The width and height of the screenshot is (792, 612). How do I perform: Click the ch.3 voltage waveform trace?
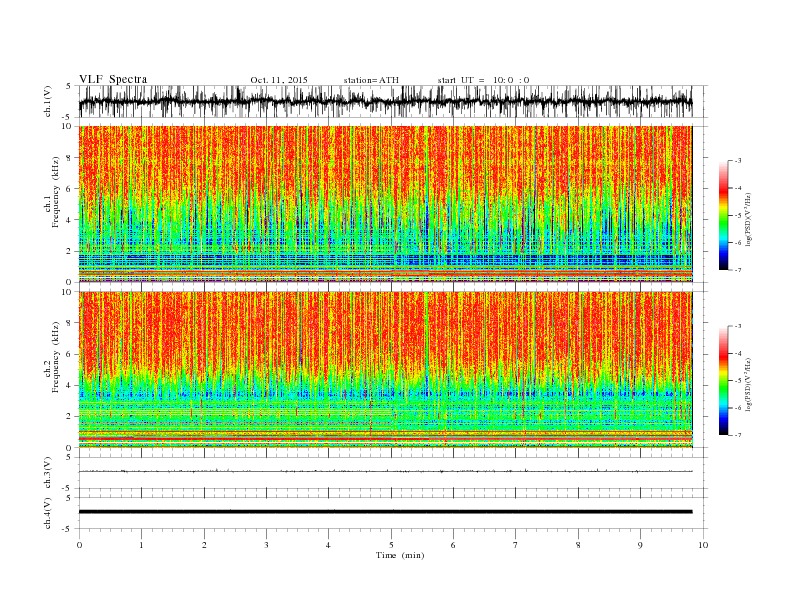(385, 471)
